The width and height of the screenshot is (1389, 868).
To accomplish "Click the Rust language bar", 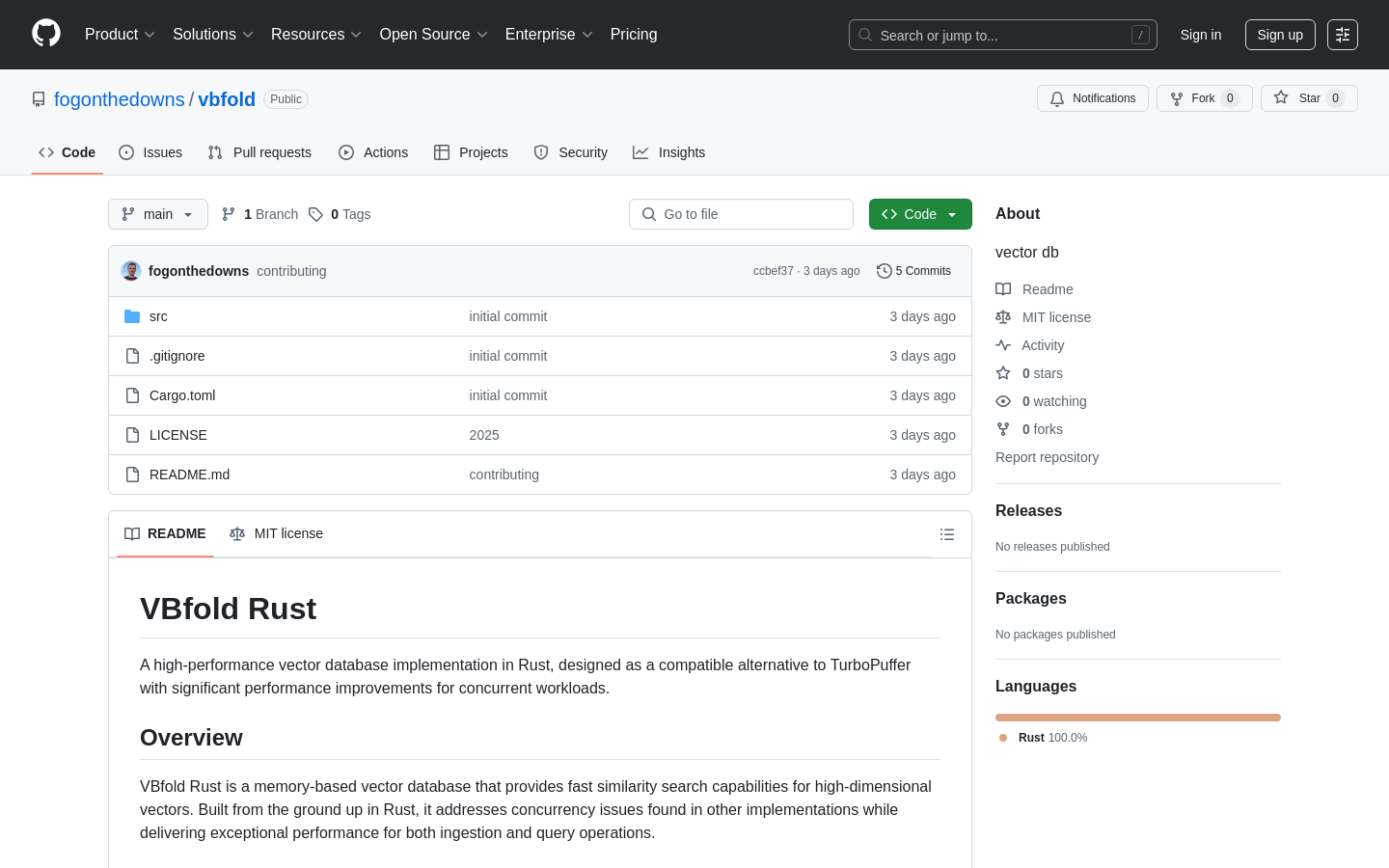I will point(1138,718).
